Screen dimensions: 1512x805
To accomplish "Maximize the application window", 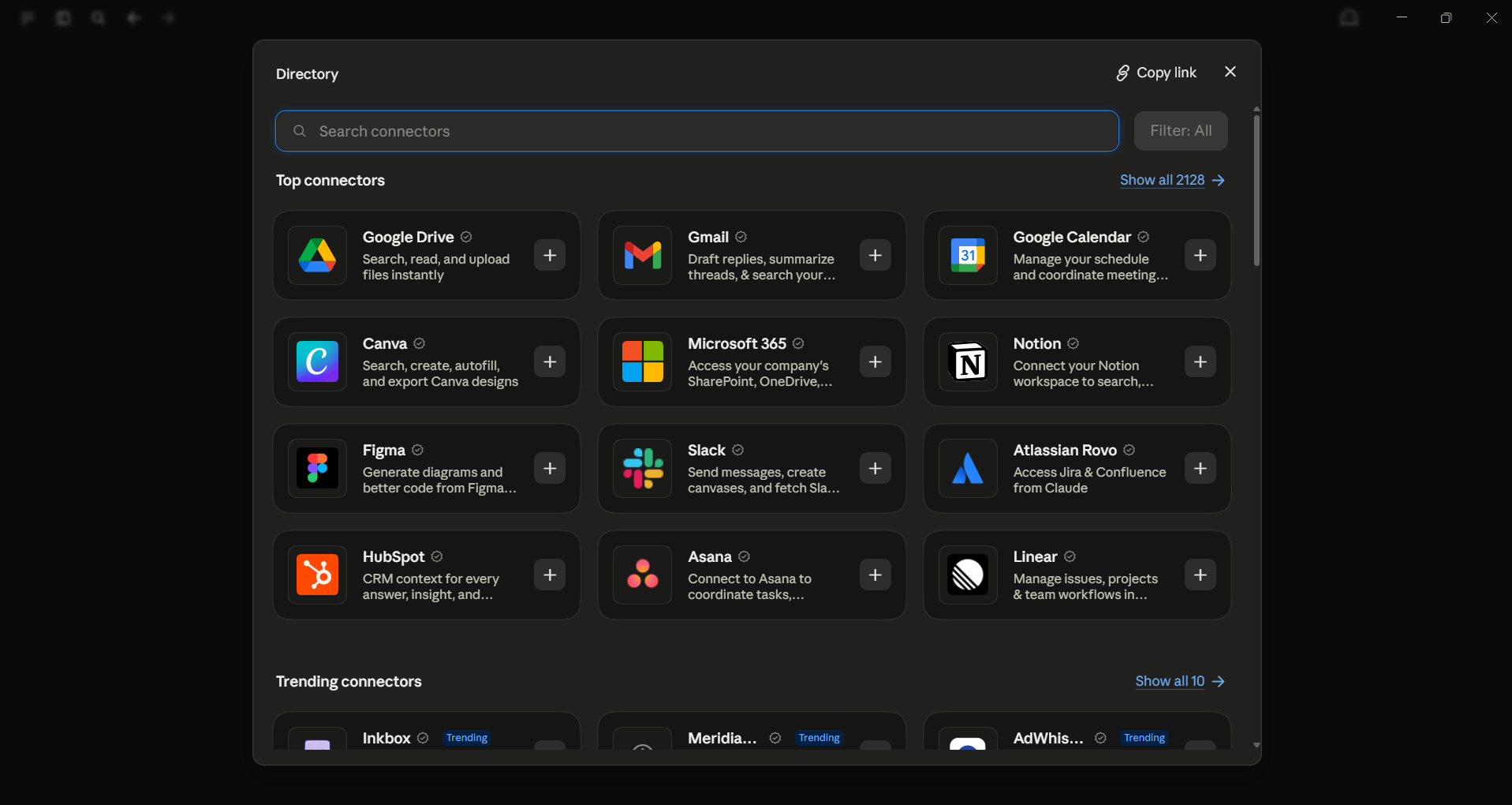I will (1446, 17).
